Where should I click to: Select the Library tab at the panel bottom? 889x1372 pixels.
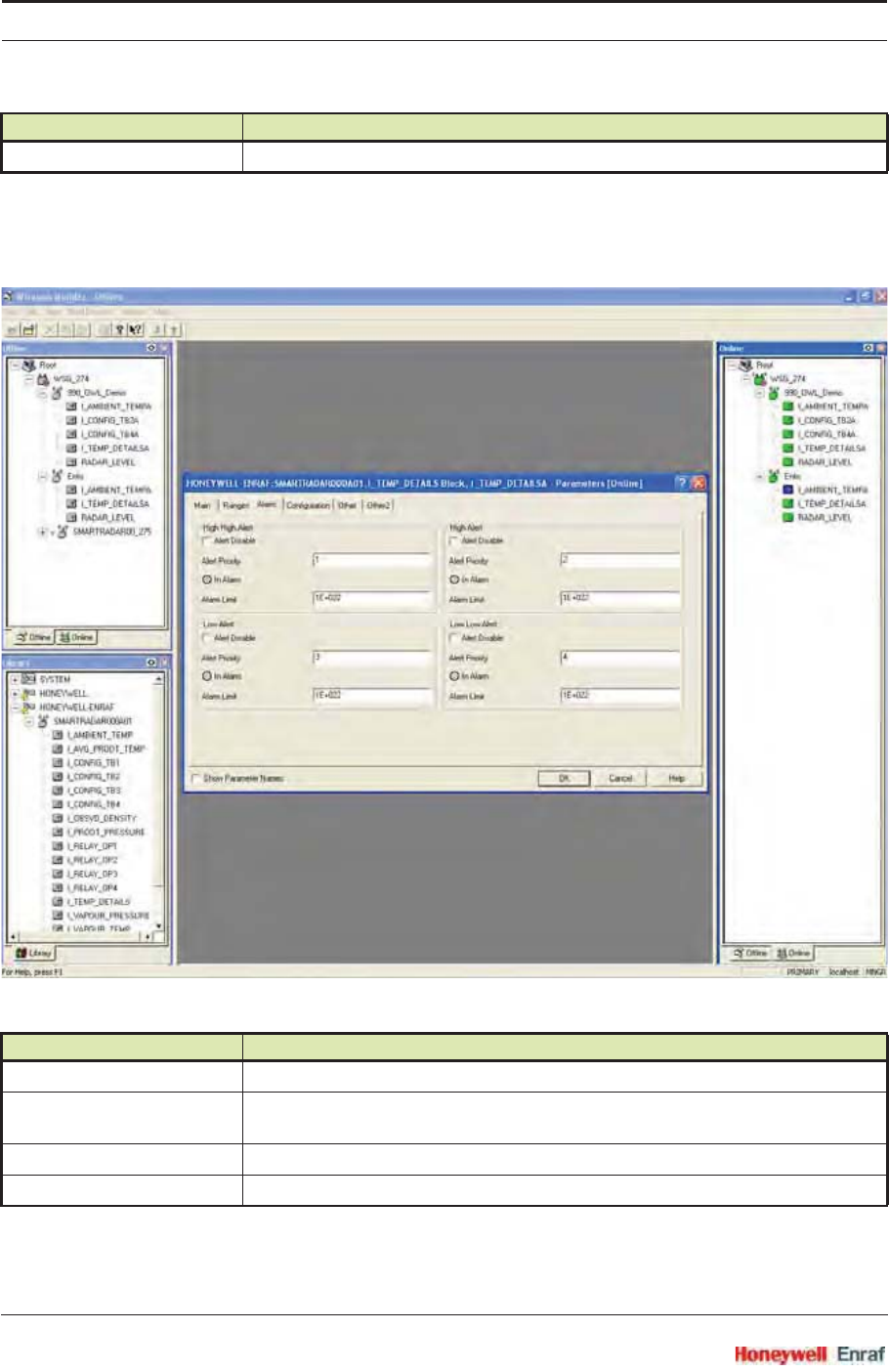(33, 953)
